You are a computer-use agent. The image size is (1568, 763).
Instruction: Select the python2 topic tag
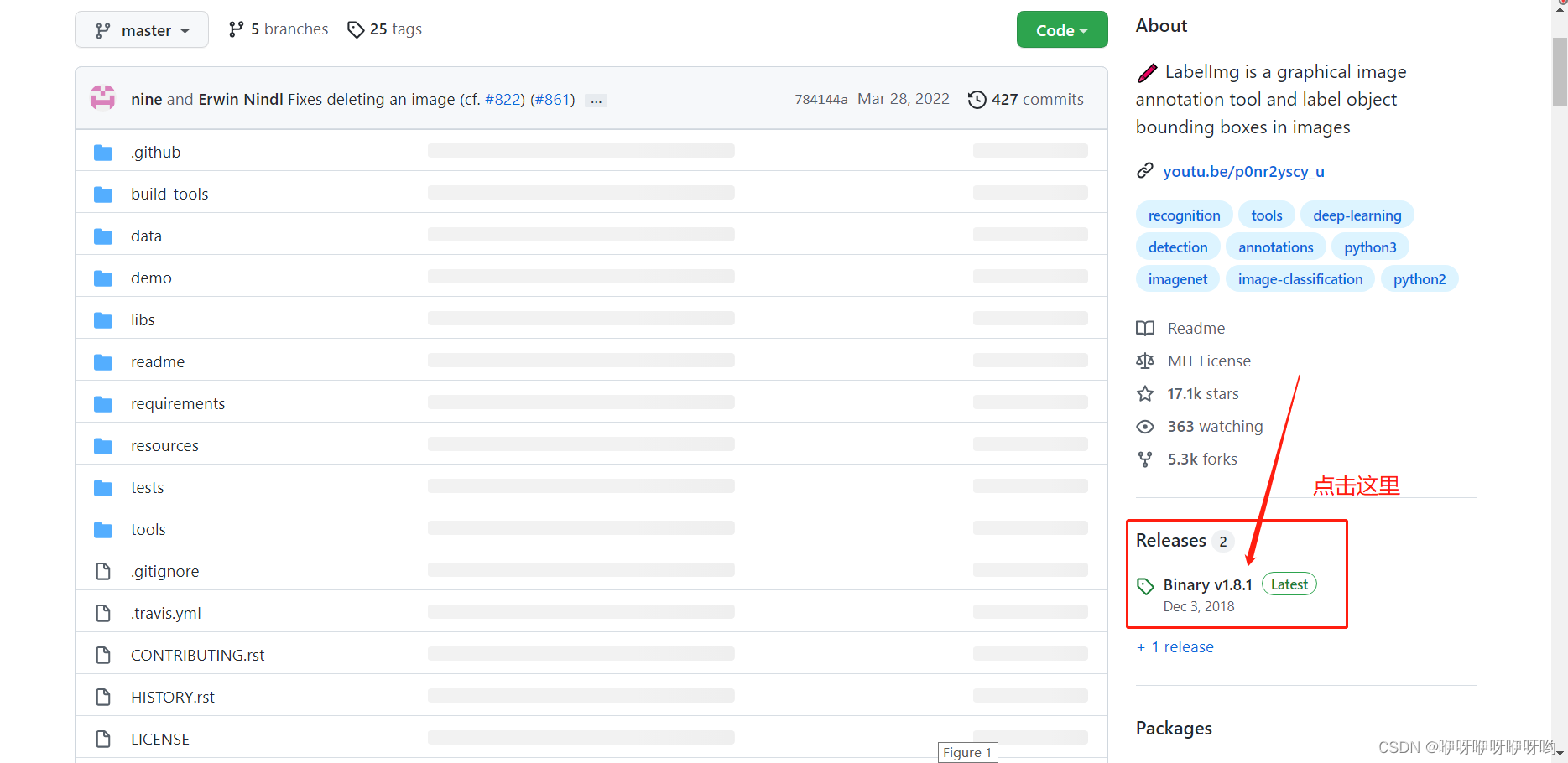point(1419,279)
